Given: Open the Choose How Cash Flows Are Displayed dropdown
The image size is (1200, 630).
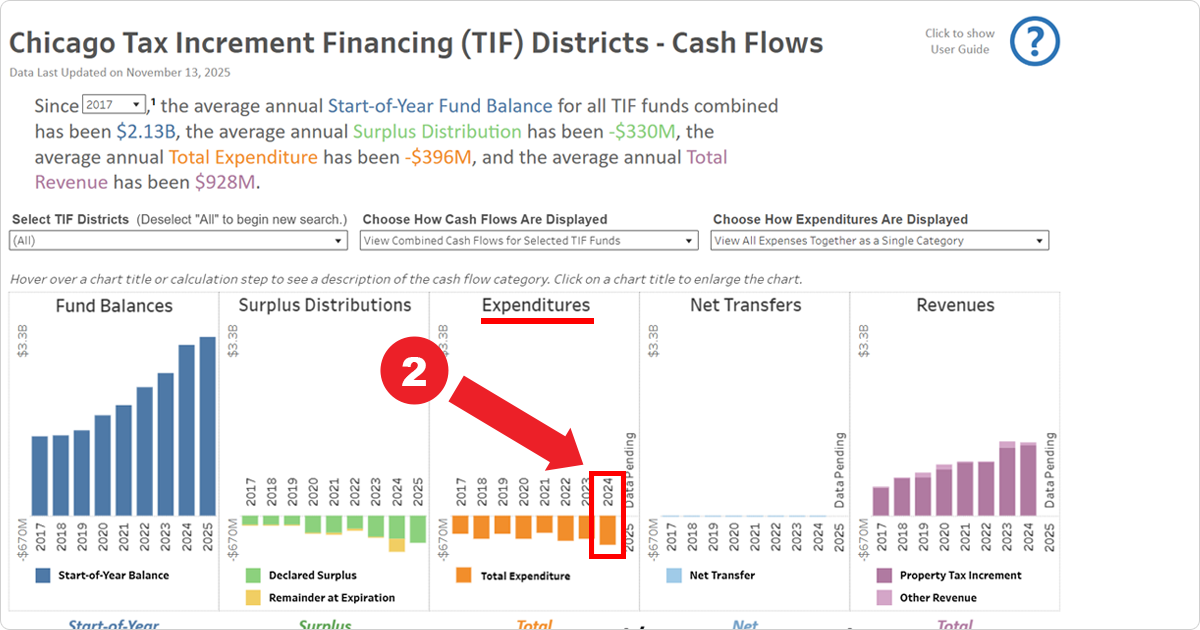Looking at the screenshot, I should click(529, 240).
